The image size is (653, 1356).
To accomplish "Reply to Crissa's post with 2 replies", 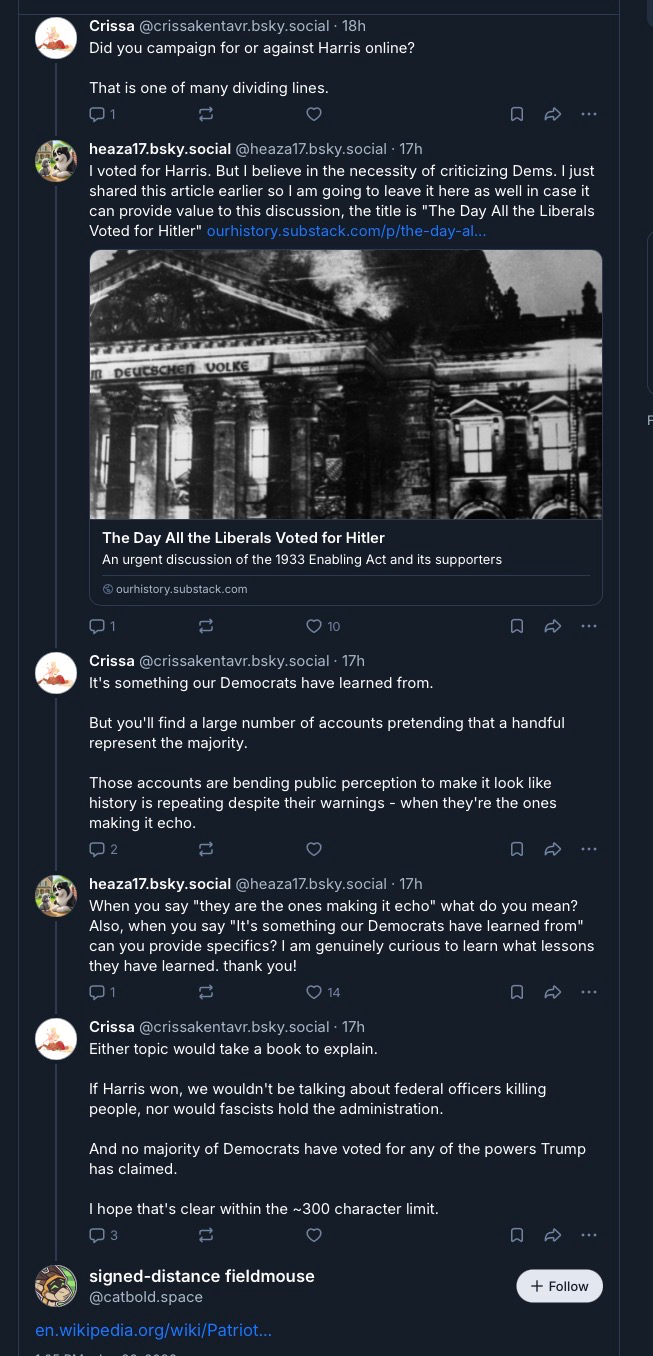I will (x=98, y=849).
